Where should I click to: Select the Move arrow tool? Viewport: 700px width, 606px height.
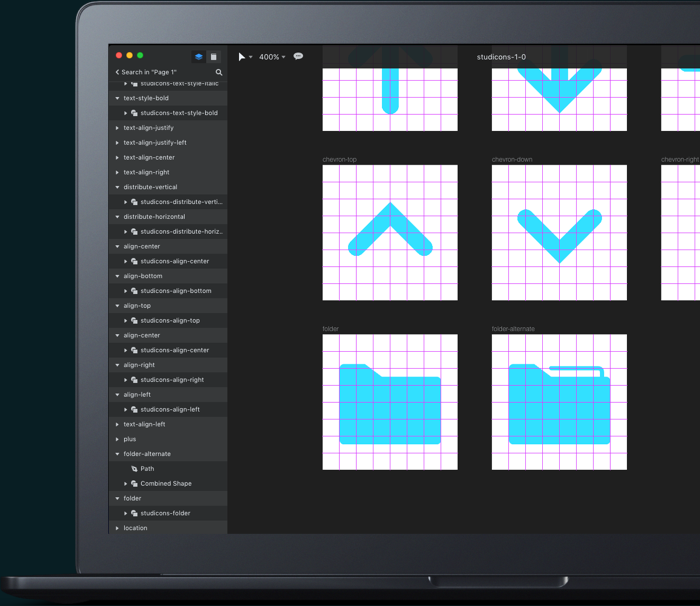click(242, 57)
